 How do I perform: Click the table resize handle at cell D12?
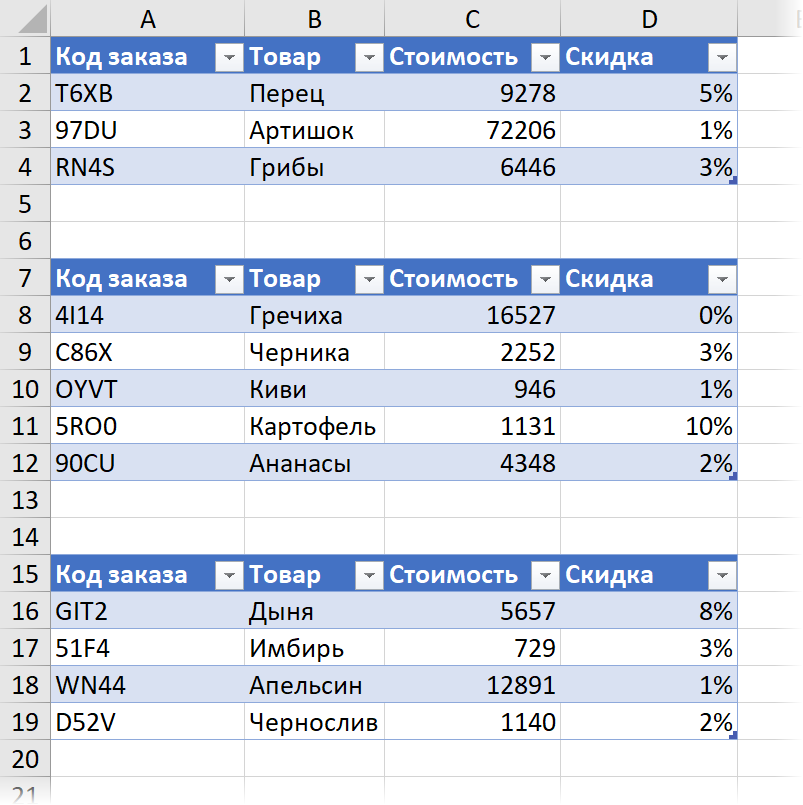[733, 476]
